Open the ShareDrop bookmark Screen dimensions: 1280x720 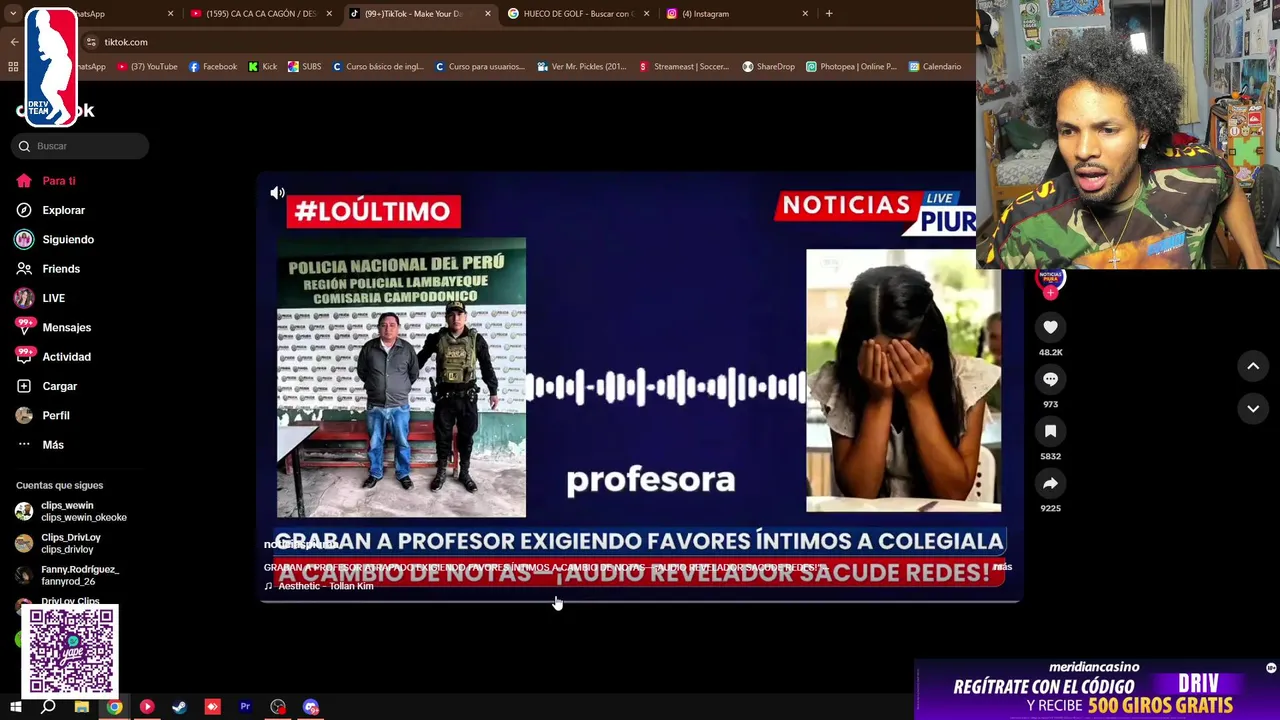tap(769, 67)
